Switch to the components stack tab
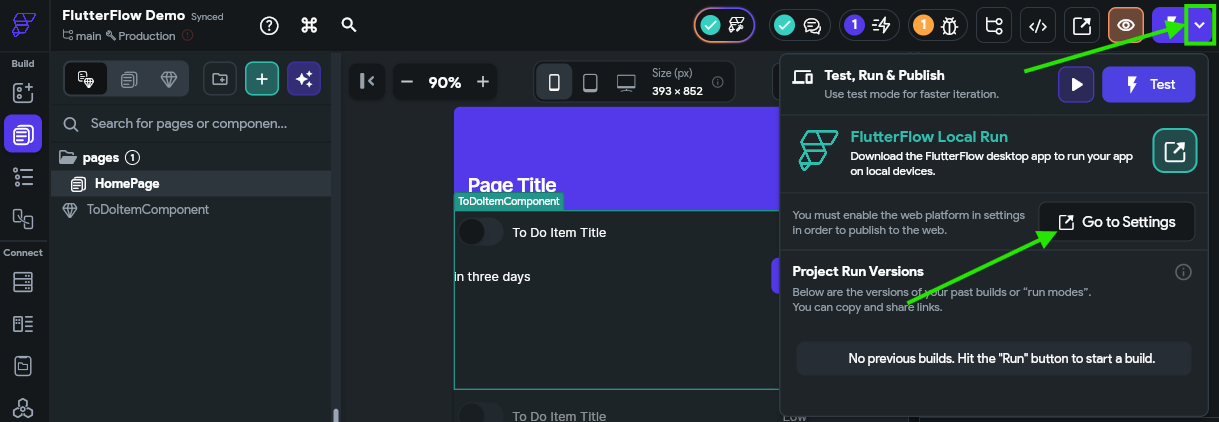Viewport: 1219px width, 422px height. (x=129, y=79)
